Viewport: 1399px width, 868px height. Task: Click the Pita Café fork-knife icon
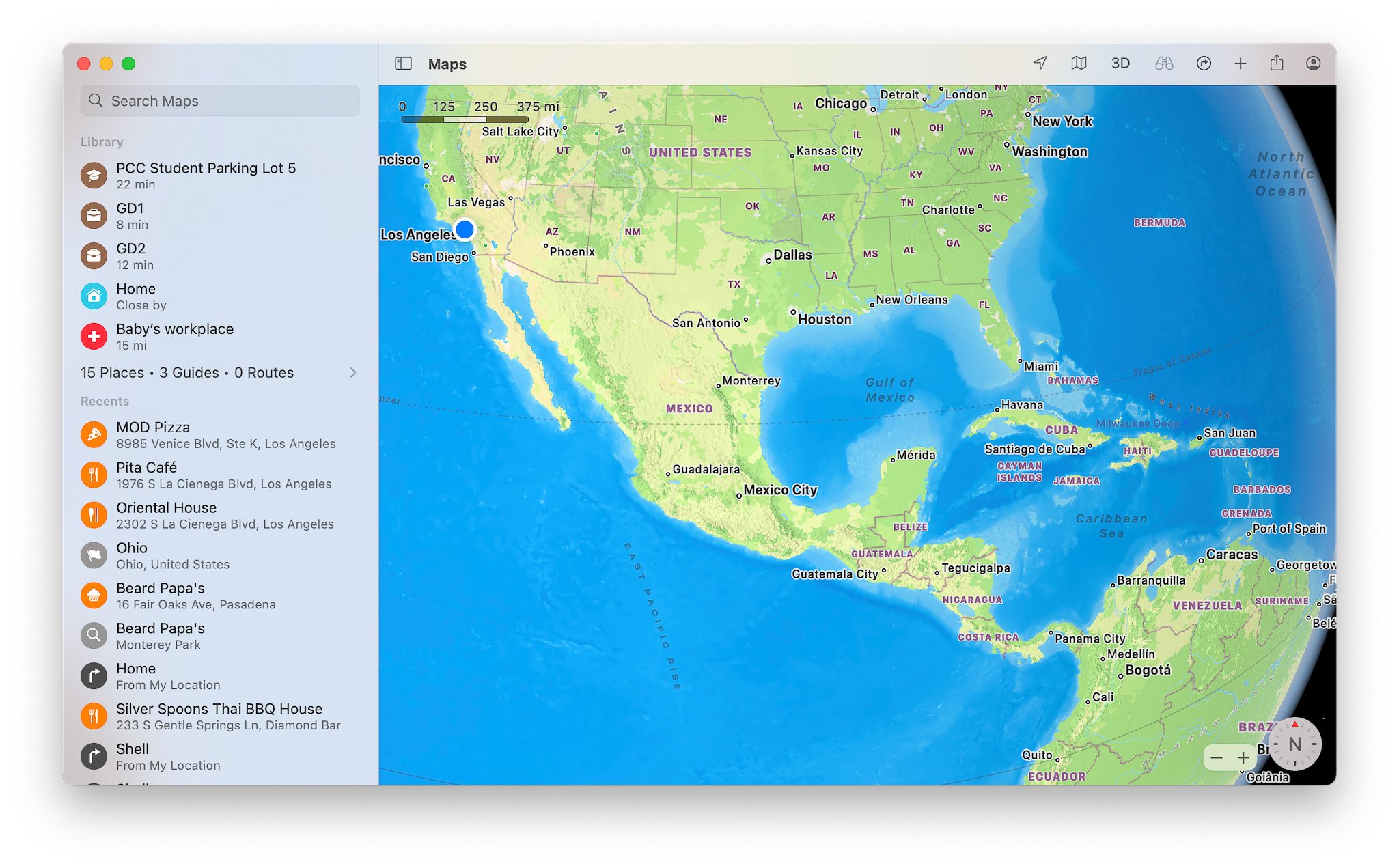(x=94, y=475)
